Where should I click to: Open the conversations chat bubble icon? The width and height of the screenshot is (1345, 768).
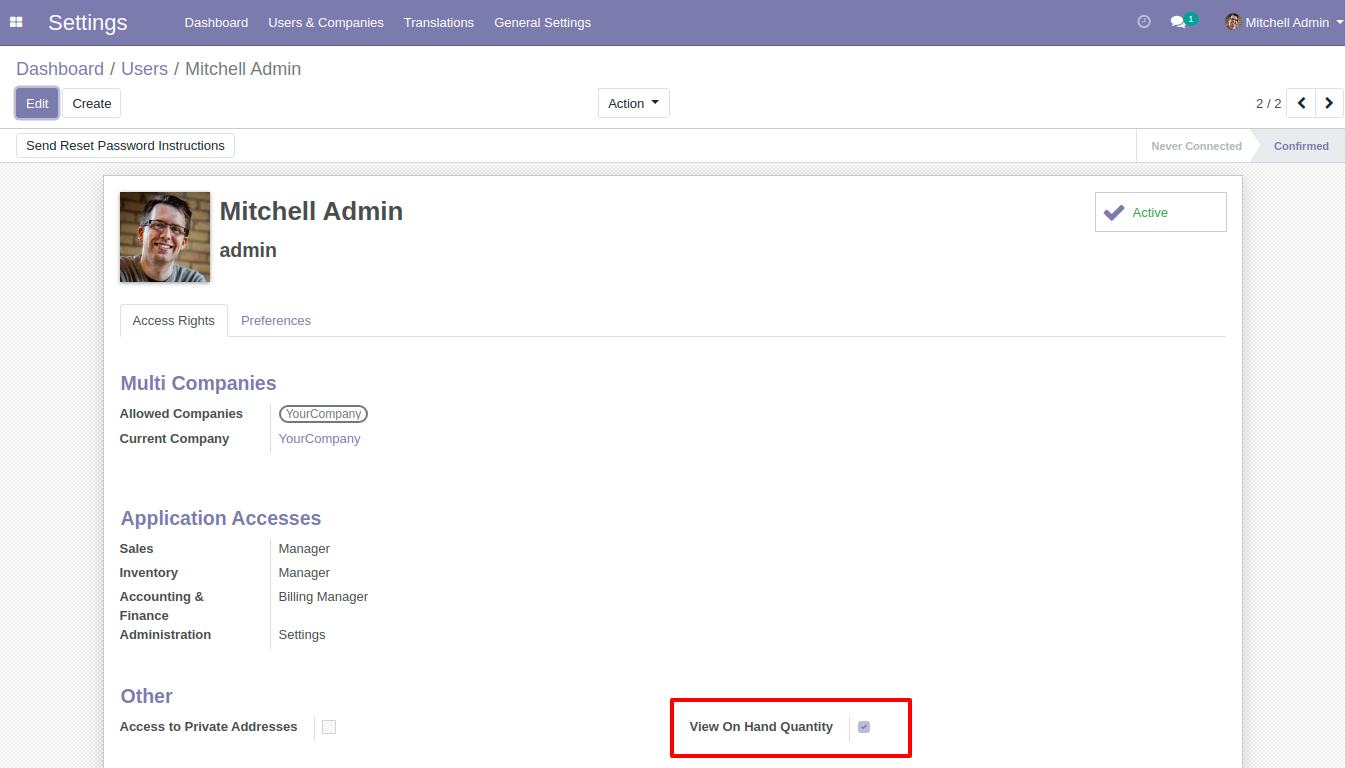click(x=1179, y=22)
